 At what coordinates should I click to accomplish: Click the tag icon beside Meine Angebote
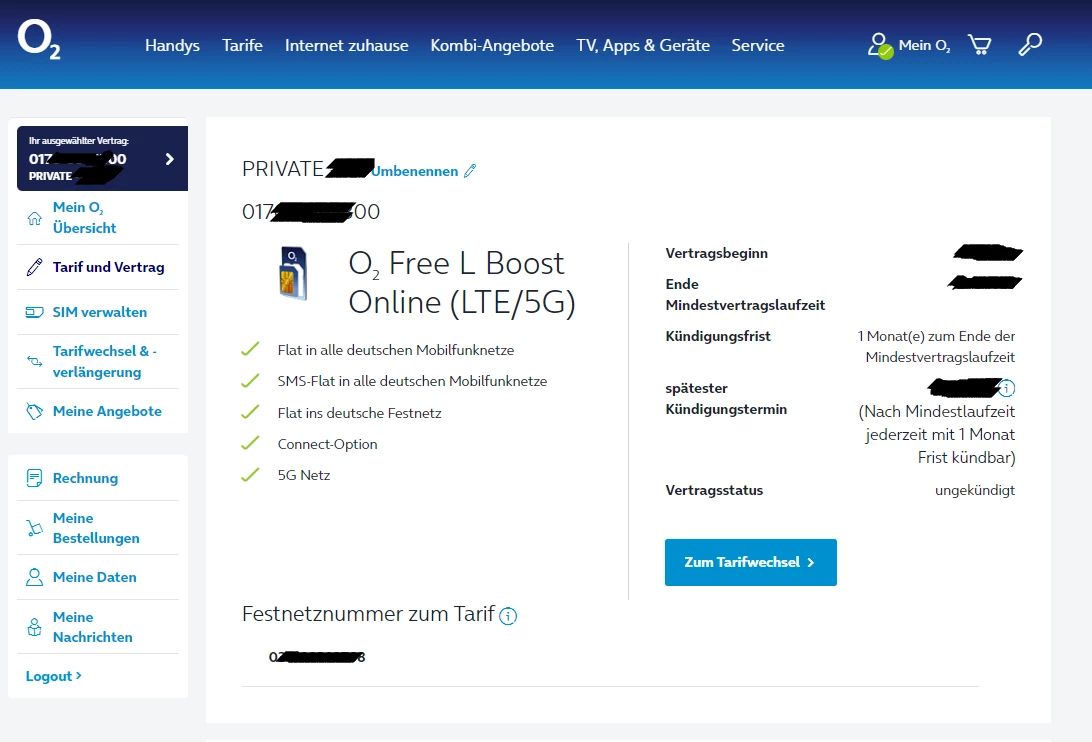pyautogui.click(x=34, y=411)
